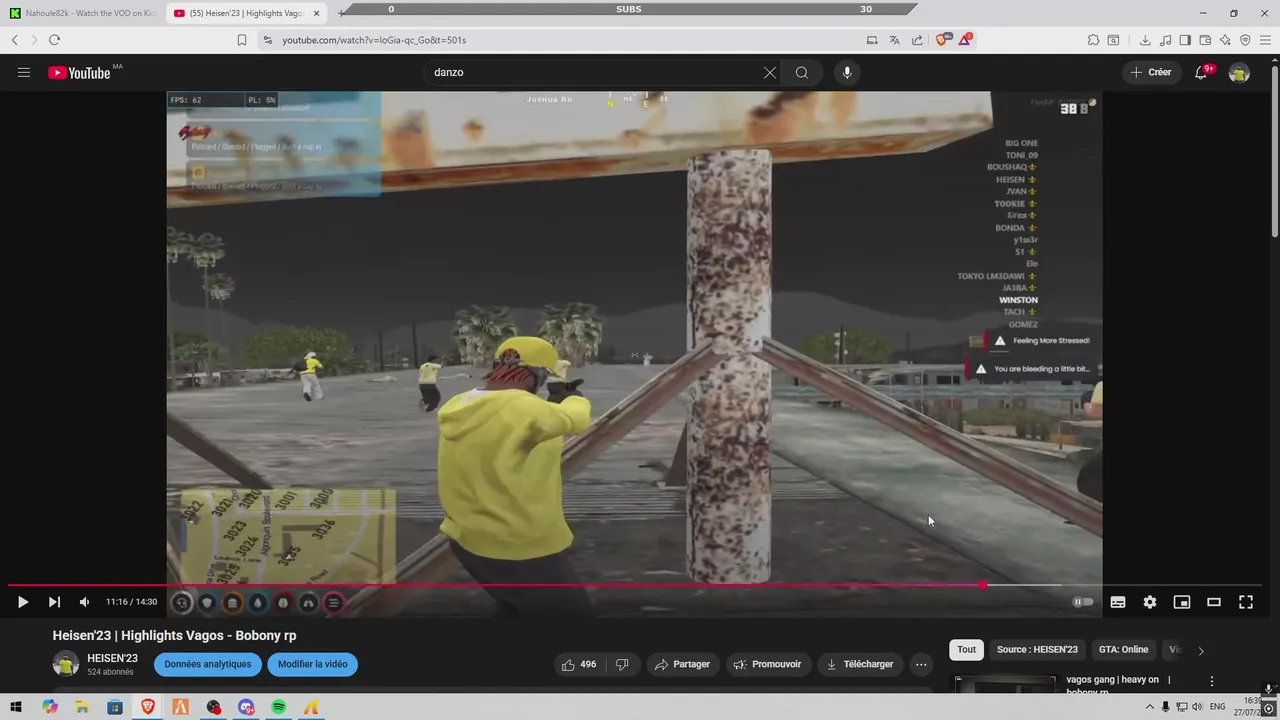1280x720 pixels.
Task: Select the Source : HEISEN'23 chip
Action: tap(1037, 649)
